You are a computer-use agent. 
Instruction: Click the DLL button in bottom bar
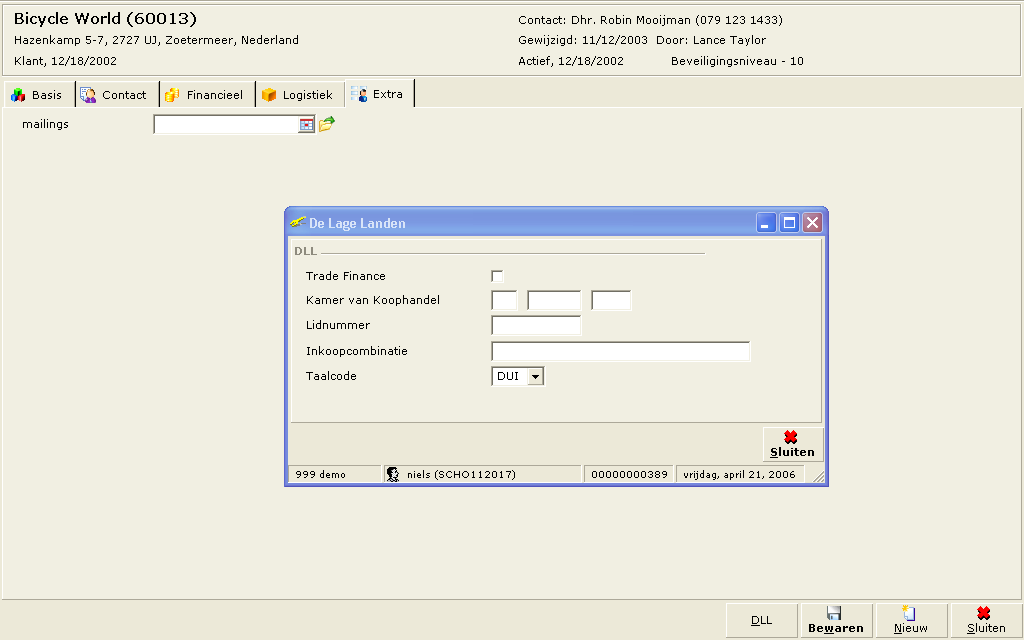tap(761, 620)
